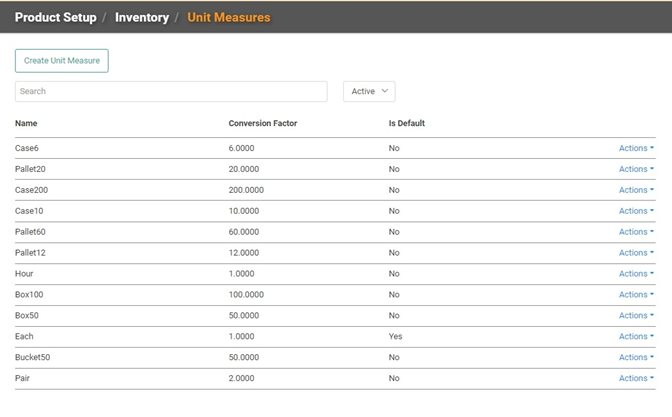This screenshot has height=417, width=672.
Task: Open Actions dropdown for Pair row
Action: pos(636,378)
